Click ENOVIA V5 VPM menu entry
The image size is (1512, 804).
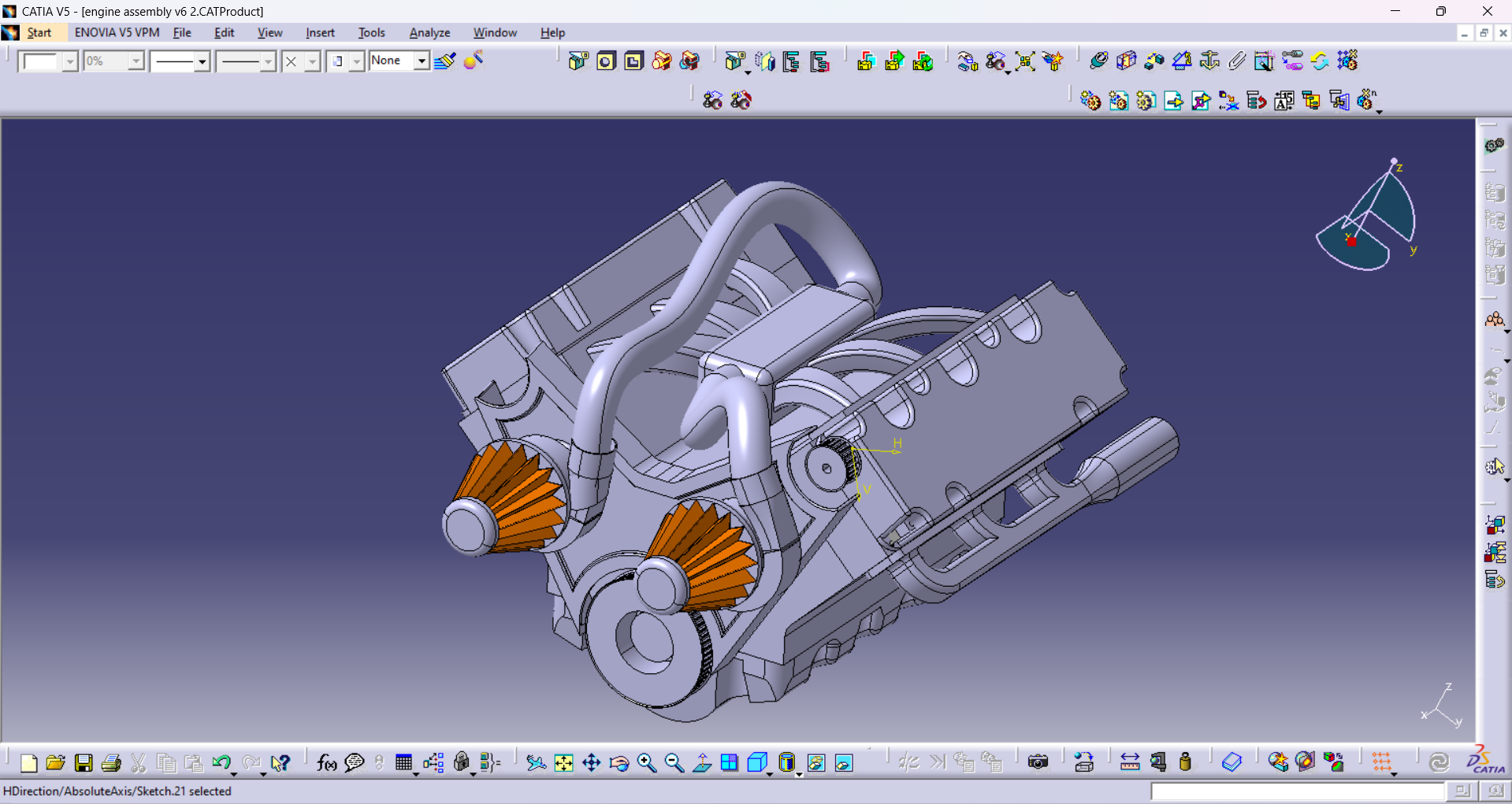click(117, 32)
